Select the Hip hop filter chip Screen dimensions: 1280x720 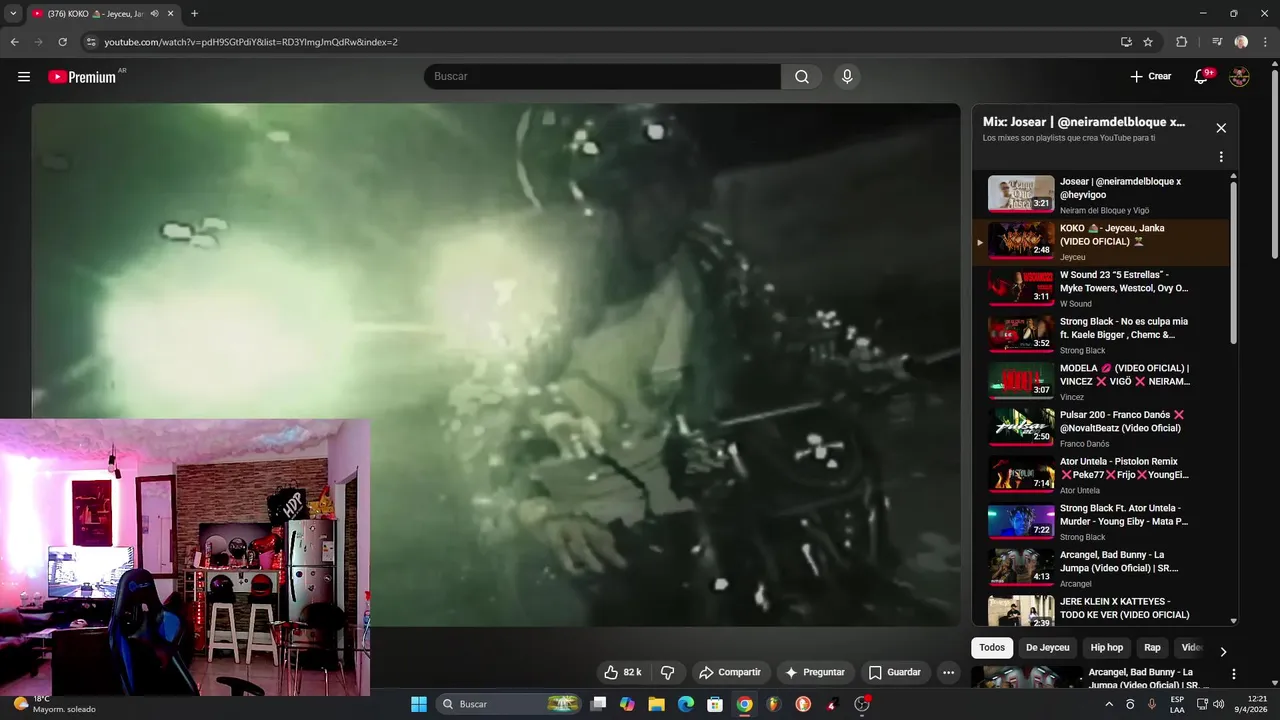(1107, 648)
